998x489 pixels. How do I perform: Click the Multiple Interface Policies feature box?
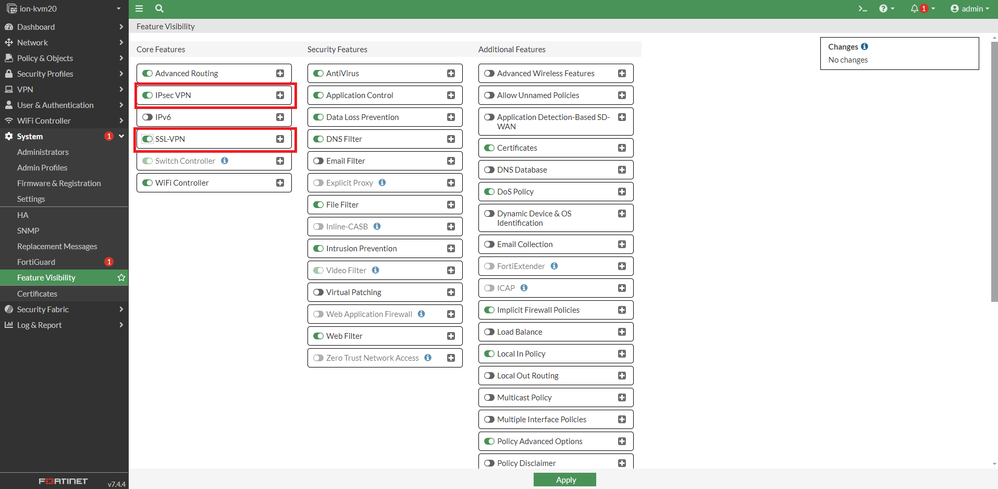click(x=556, y=420)
